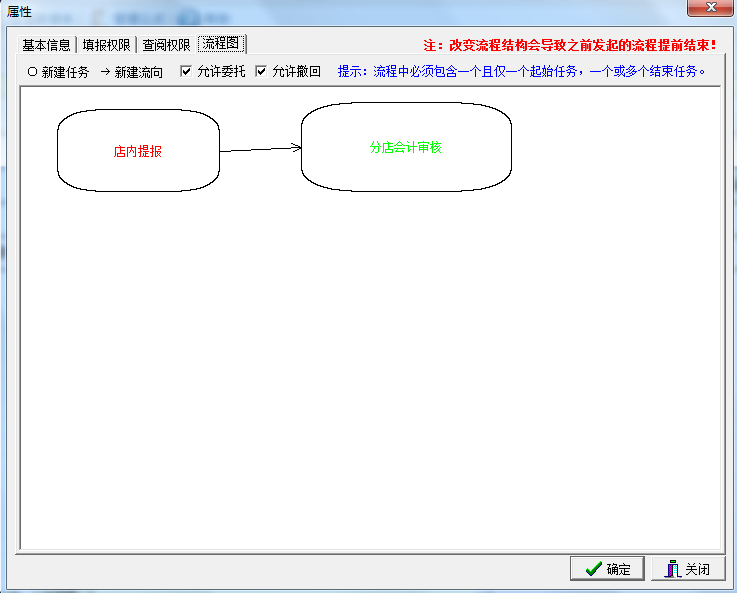Switch to the 基本信息 tab
The width and height of the screenshot is (737, 593).
click(x=46, y=45)
